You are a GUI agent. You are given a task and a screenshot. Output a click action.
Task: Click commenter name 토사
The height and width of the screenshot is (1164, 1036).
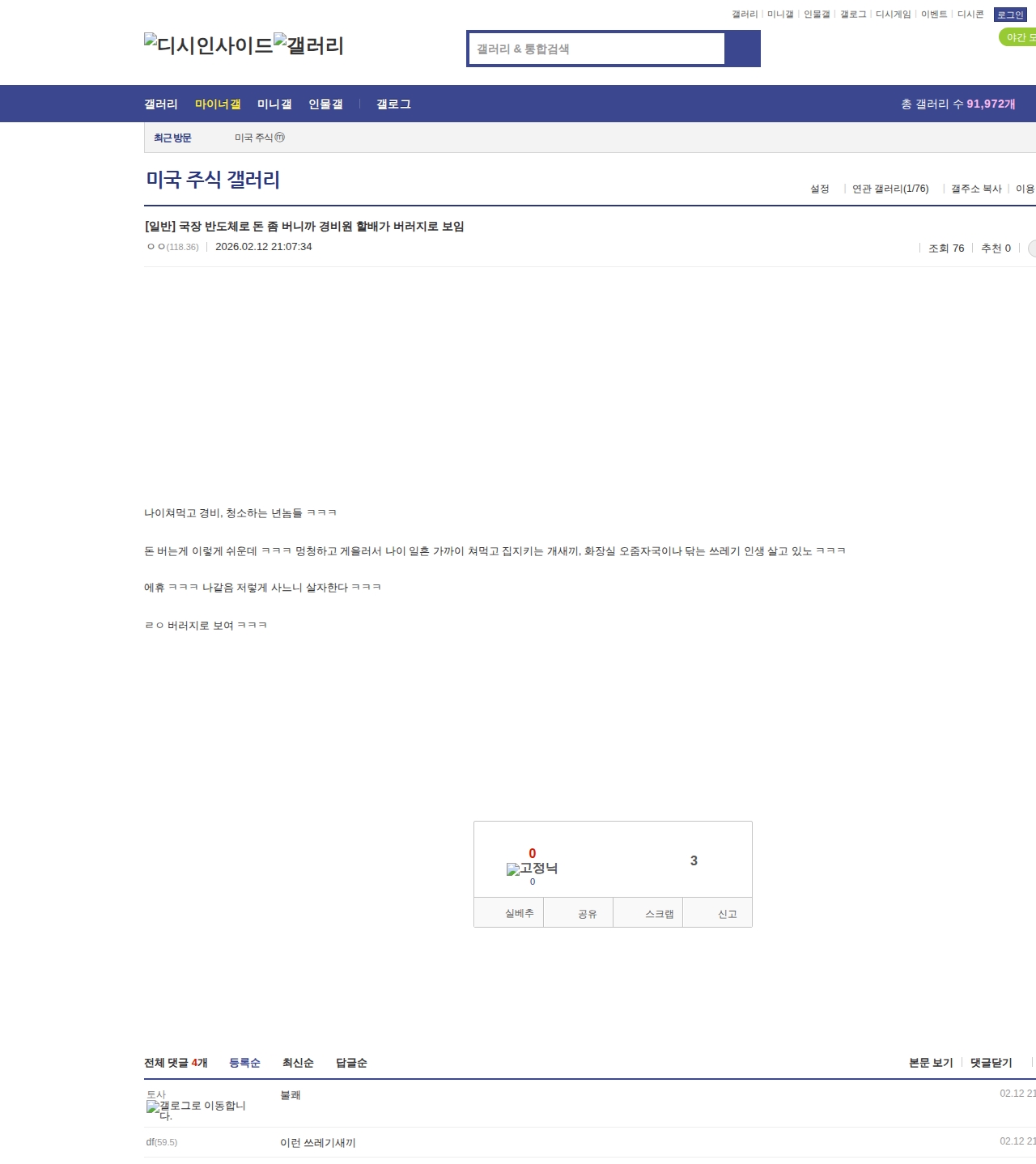coord(156,1094)
